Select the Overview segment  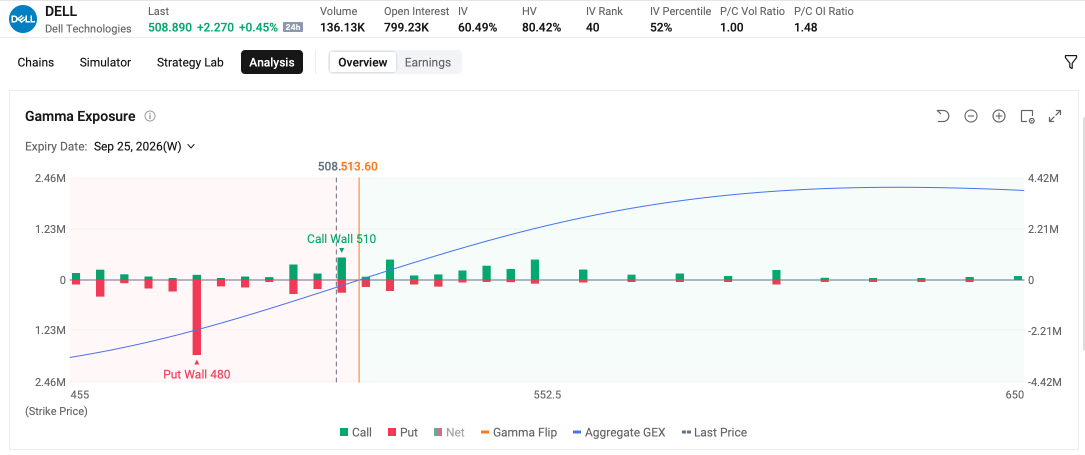363,62
